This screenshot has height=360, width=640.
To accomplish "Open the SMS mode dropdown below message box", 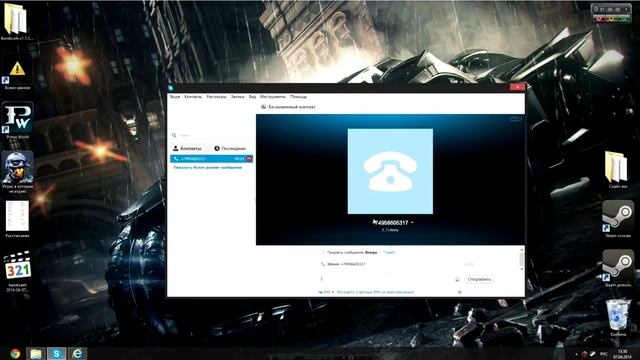I will click(x=327, y=292).
